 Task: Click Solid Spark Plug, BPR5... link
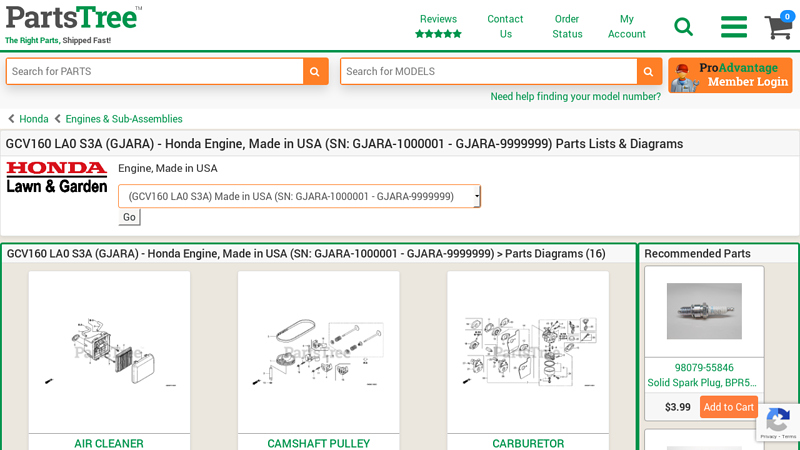[702, 383]
